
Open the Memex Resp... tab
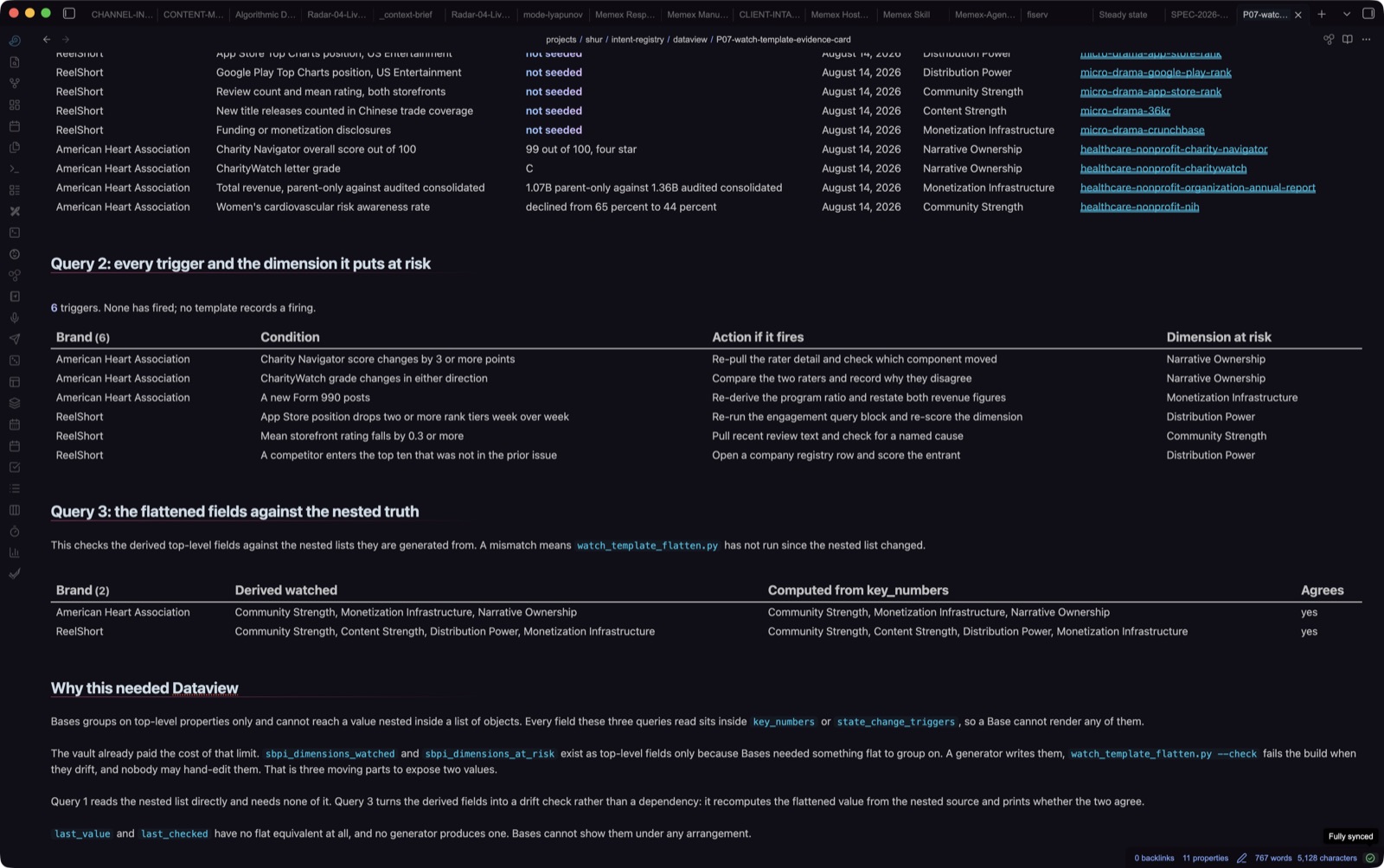pyautogui.click(x=625, y=15)
